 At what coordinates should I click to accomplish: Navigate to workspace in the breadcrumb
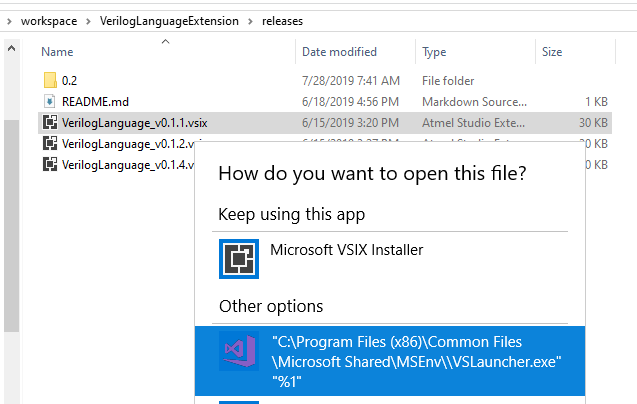pos(49,21)
